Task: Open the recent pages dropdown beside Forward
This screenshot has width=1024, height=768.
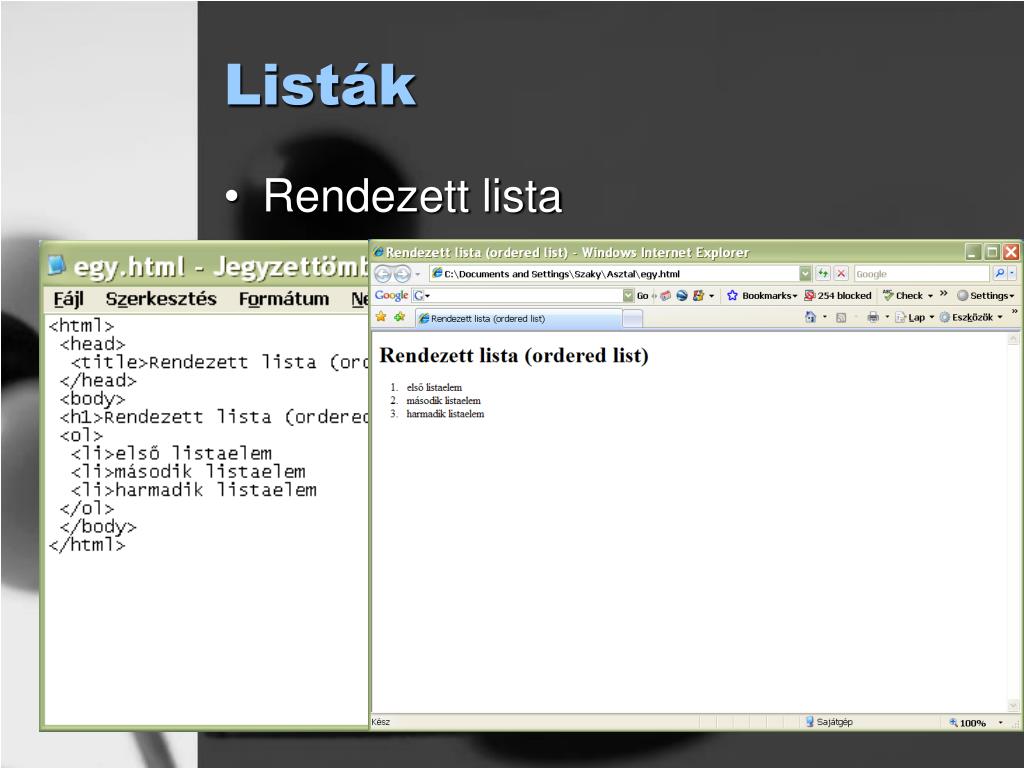Action: [x=418, y=274]
